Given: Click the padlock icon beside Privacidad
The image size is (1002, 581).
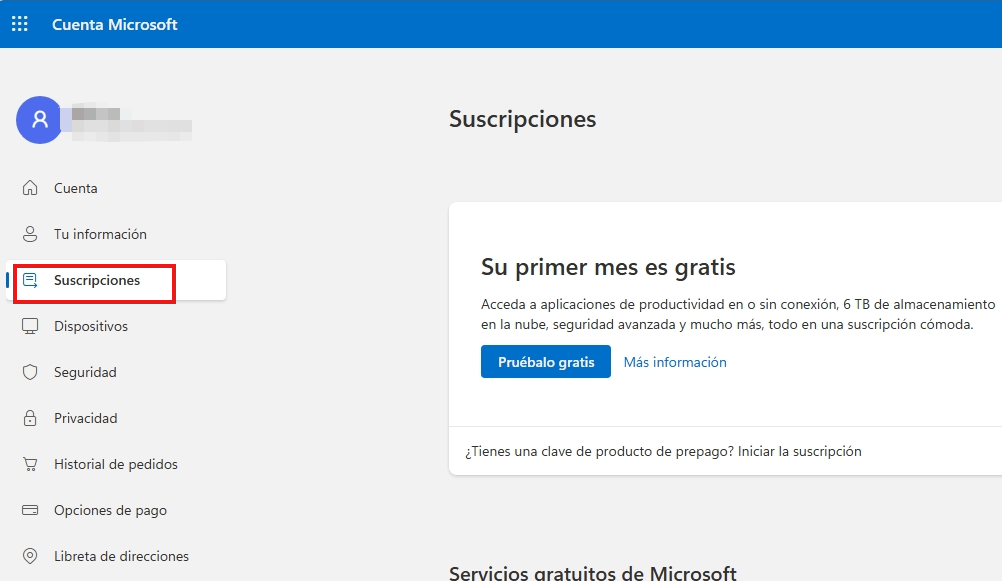Looking at the screenshot, I should coord(30,418).
